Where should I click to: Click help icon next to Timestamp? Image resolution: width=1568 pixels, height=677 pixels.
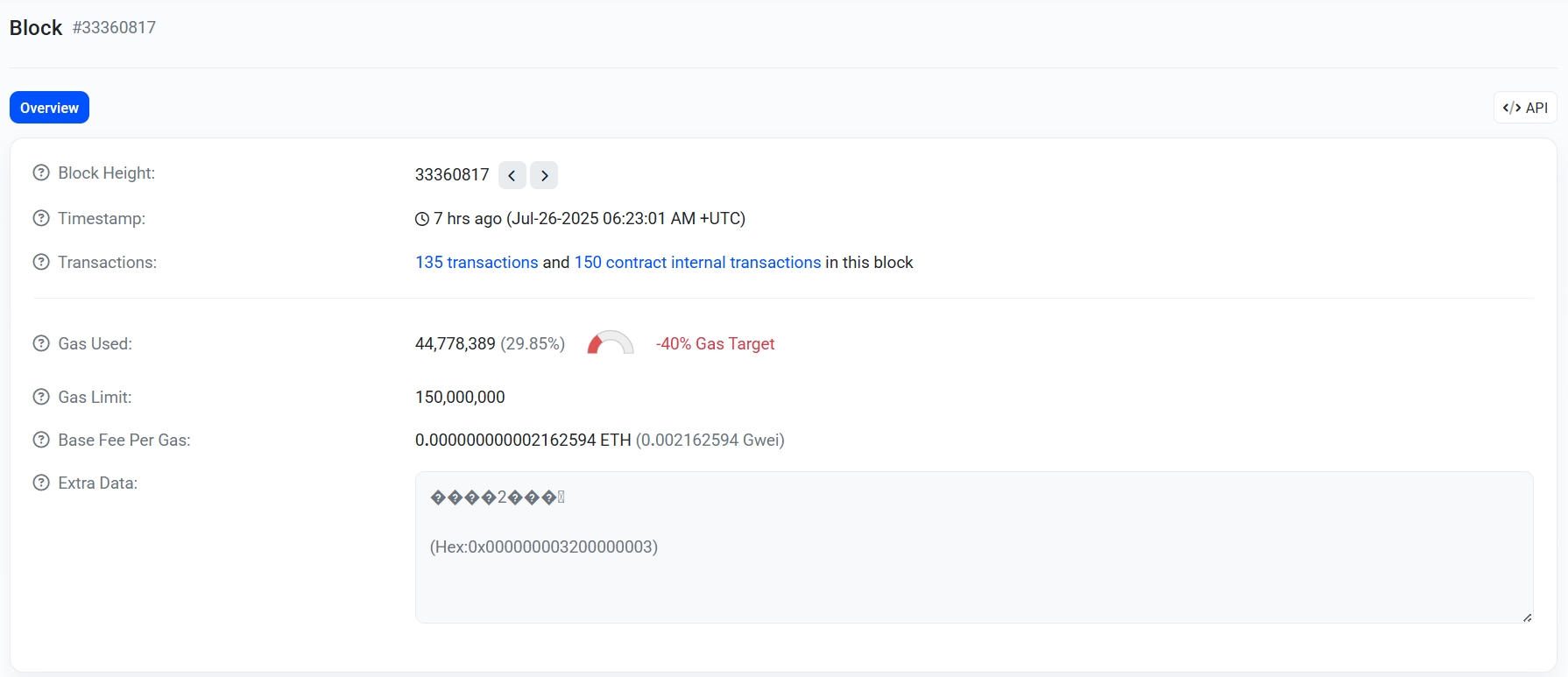41,219
